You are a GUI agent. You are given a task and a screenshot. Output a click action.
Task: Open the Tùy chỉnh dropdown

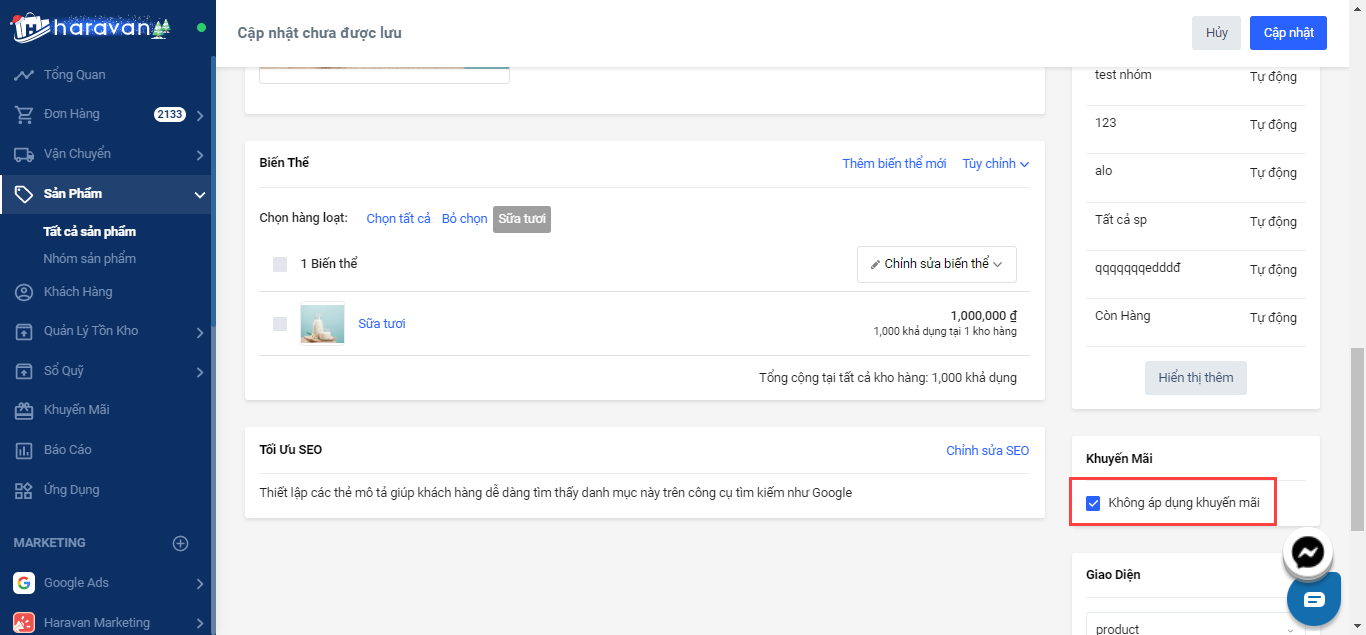pyautogui.click(x=996, y=164)
